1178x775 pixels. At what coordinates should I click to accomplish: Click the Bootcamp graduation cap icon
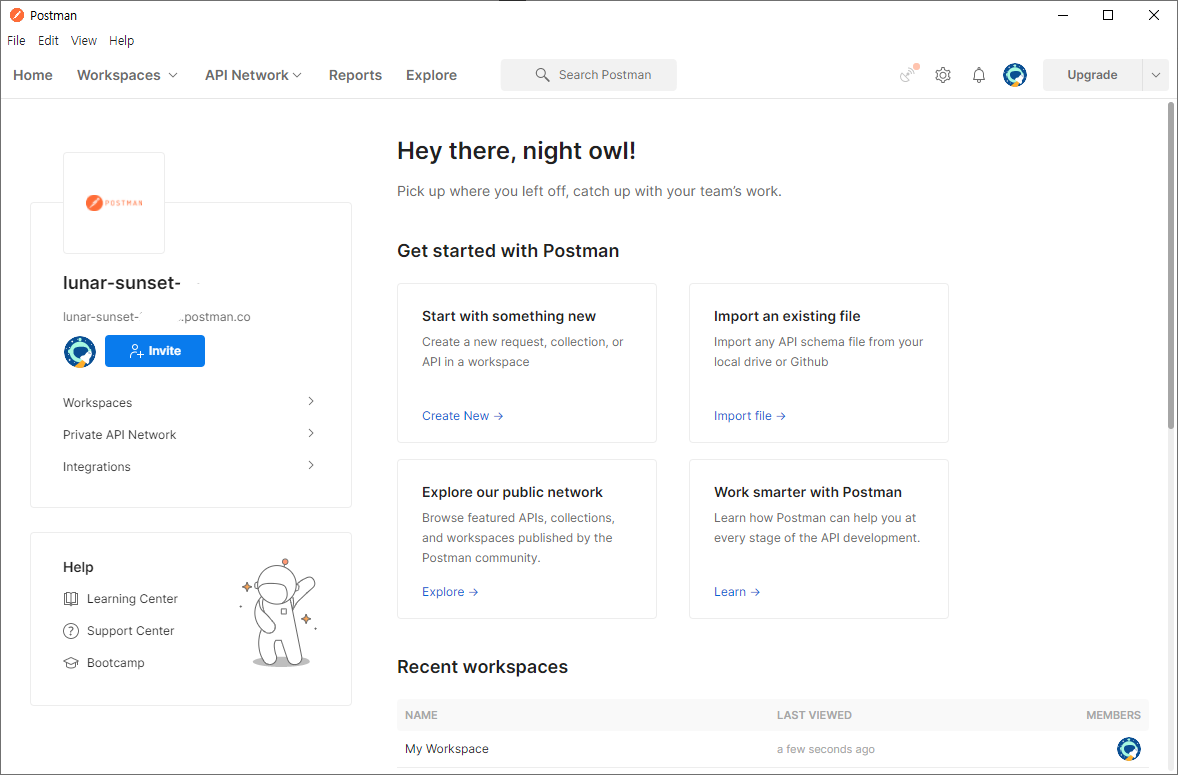(x=71, y=662)
